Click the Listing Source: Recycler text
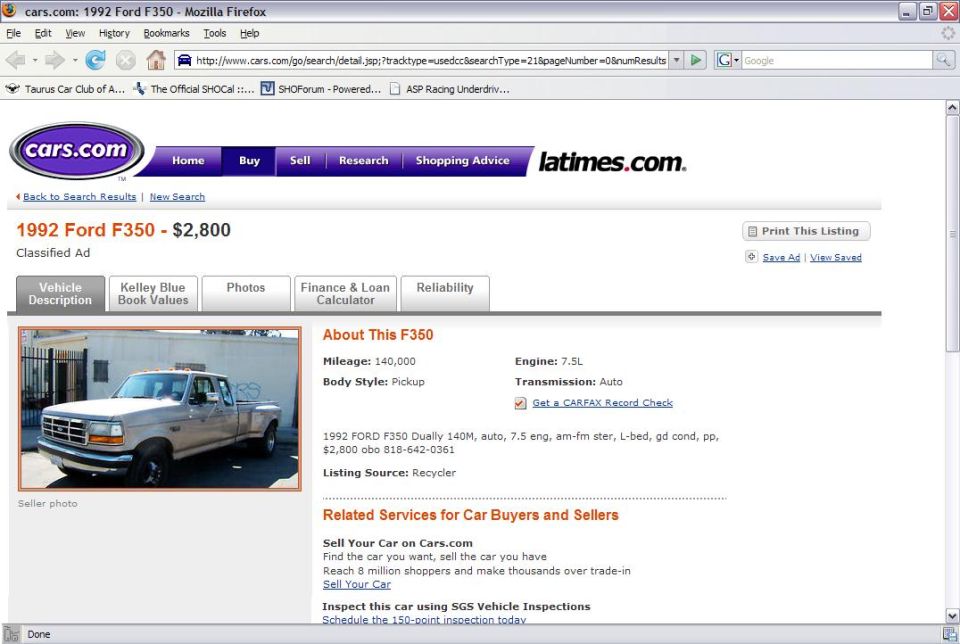 pos(389,473)
